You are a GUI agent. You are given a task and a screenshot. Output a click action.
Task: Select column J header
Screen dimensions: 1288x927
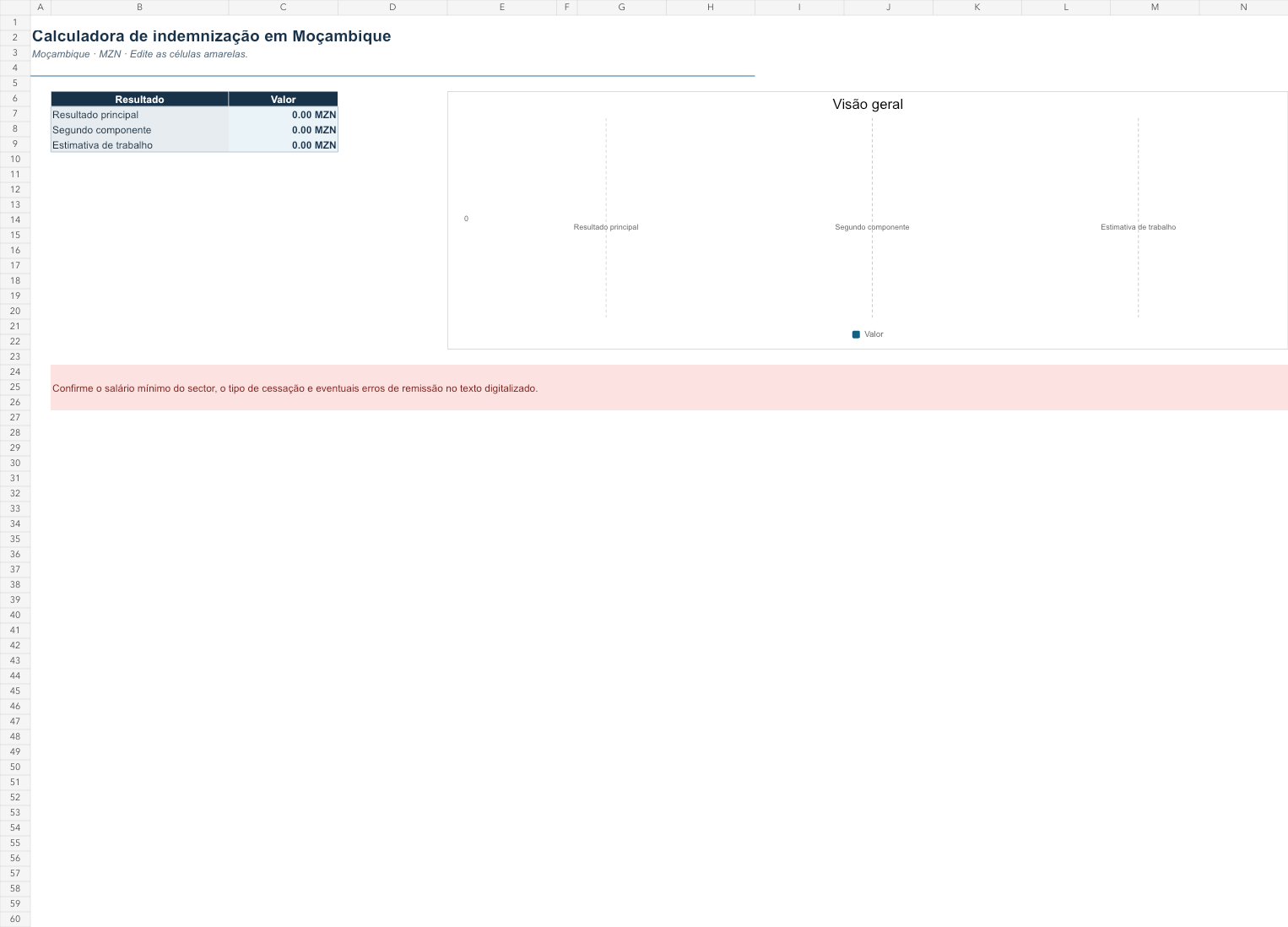888,8
